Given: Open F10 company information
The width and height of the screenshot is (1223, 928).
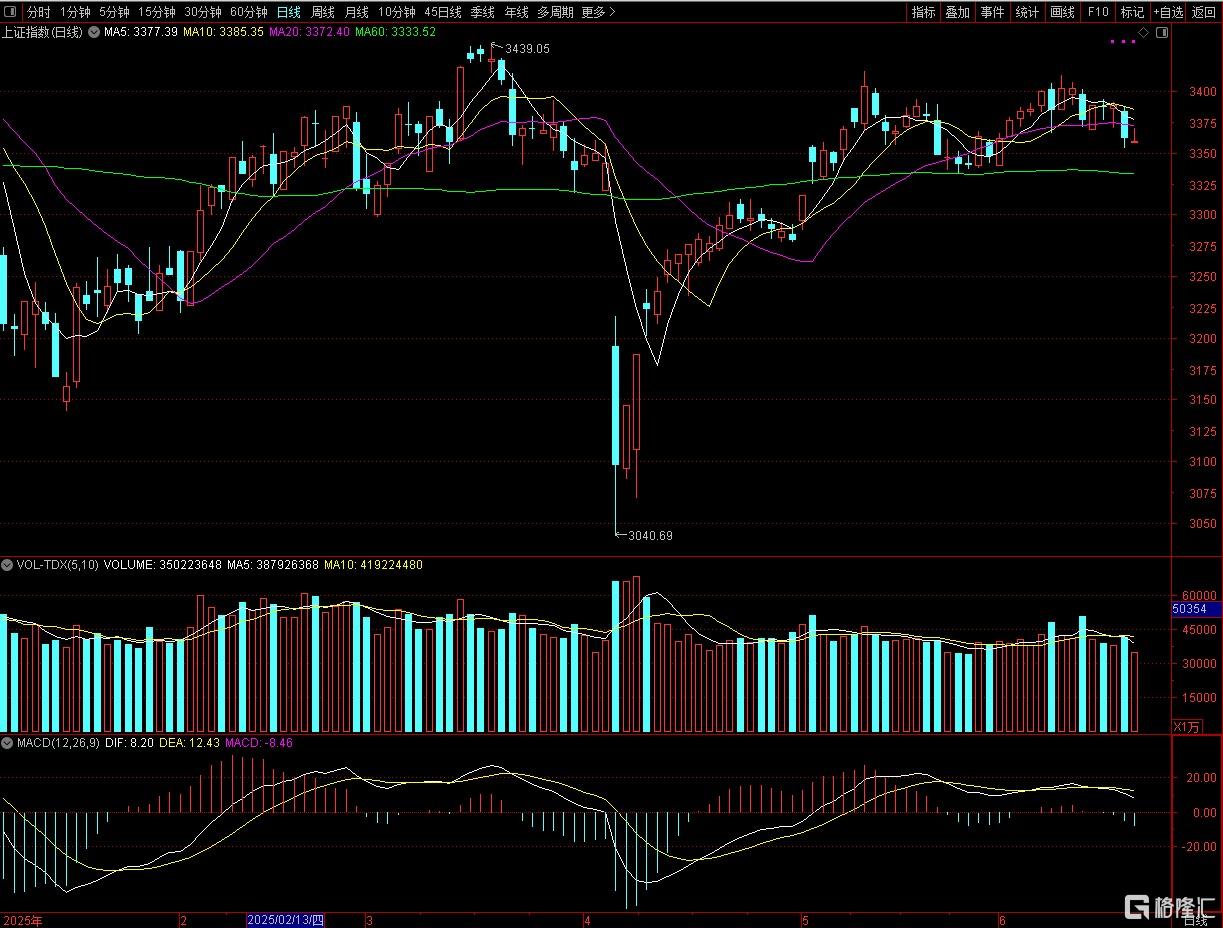Looking at the screenshot, I should [1098, 12].
